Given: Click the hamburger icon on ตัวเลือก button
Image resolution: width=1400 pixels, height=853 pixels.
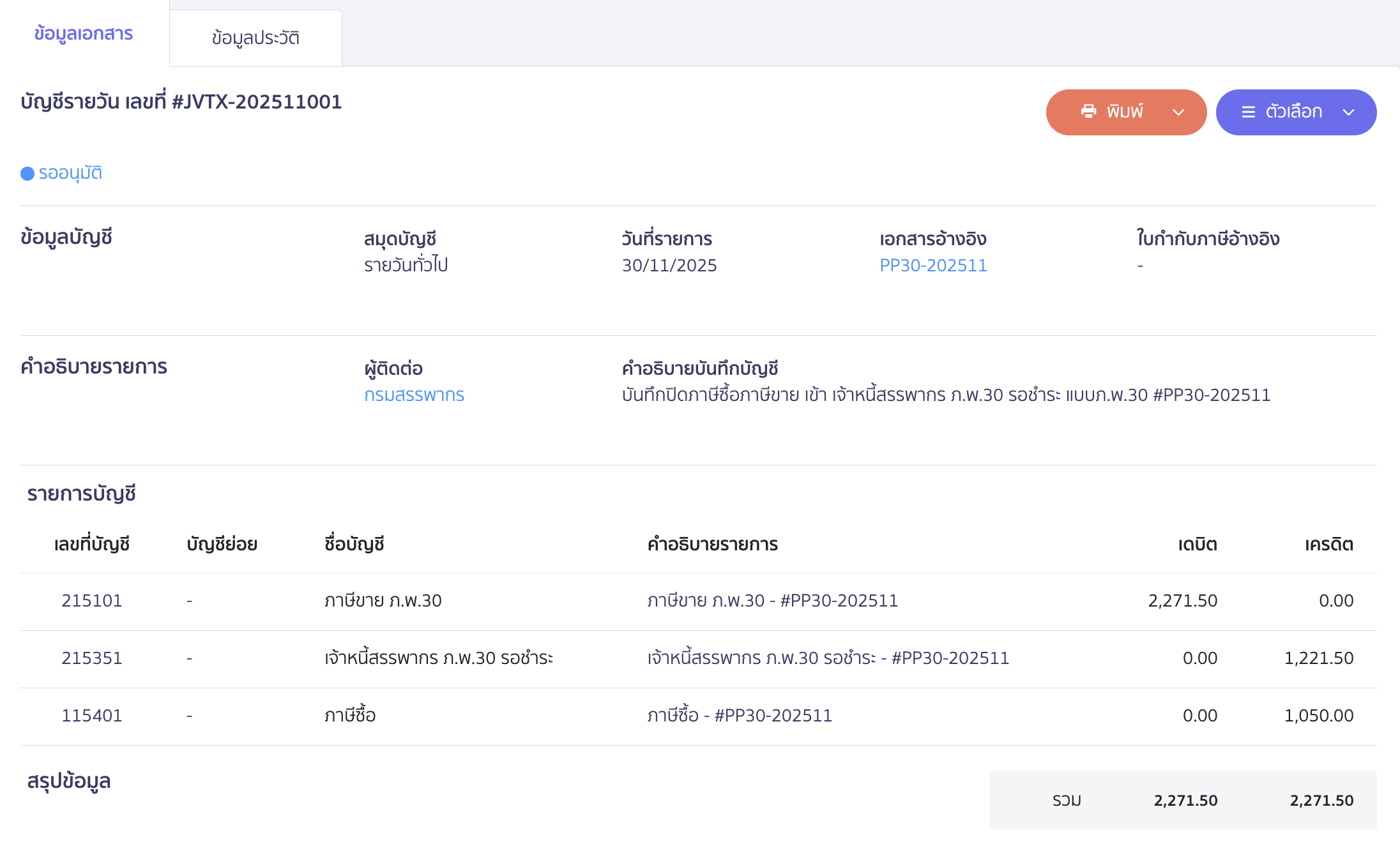Looking at the screenshot, I should (1248, 112).
